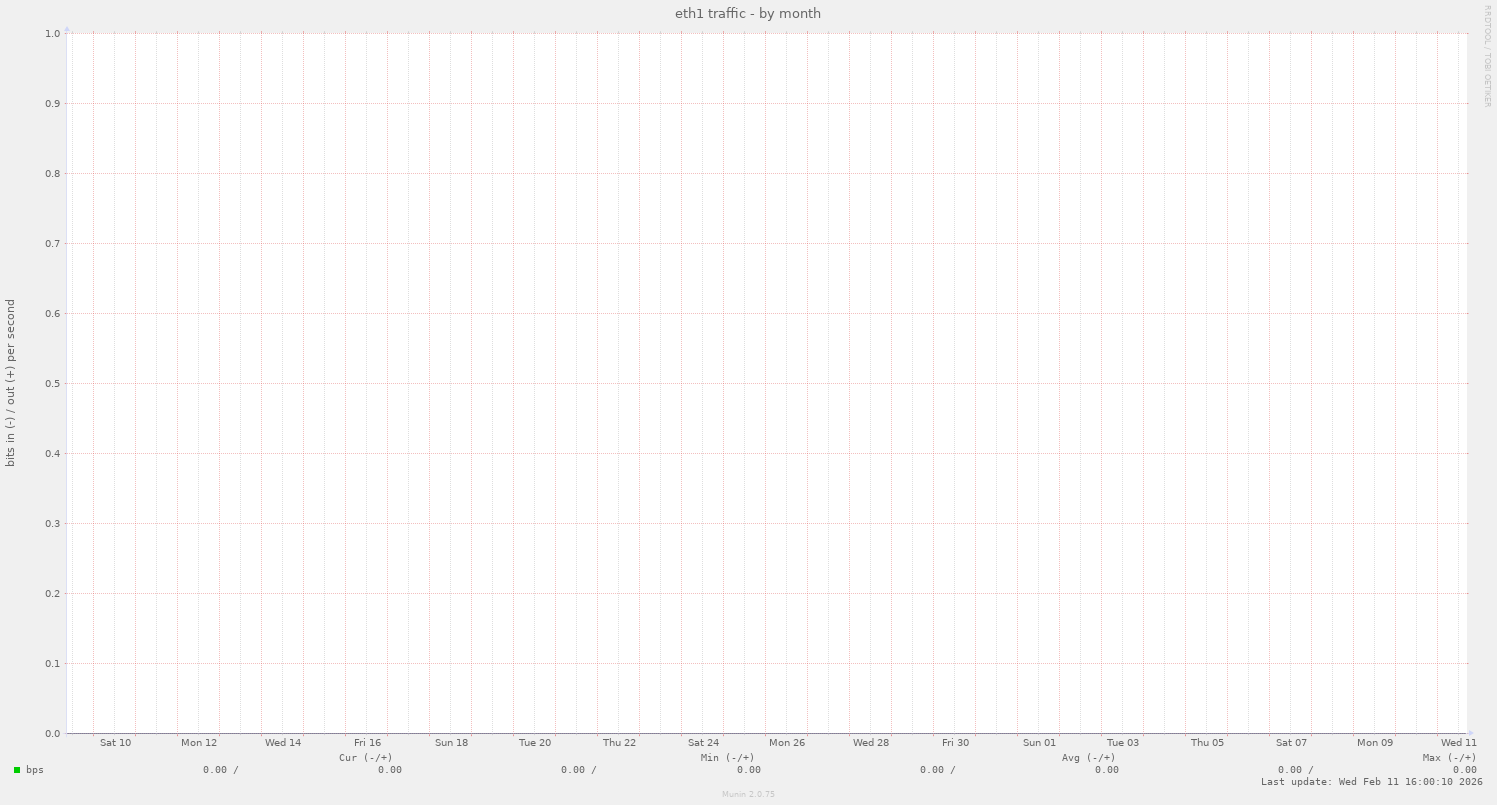Click the 'Fri 16' date label

(367, 742)
